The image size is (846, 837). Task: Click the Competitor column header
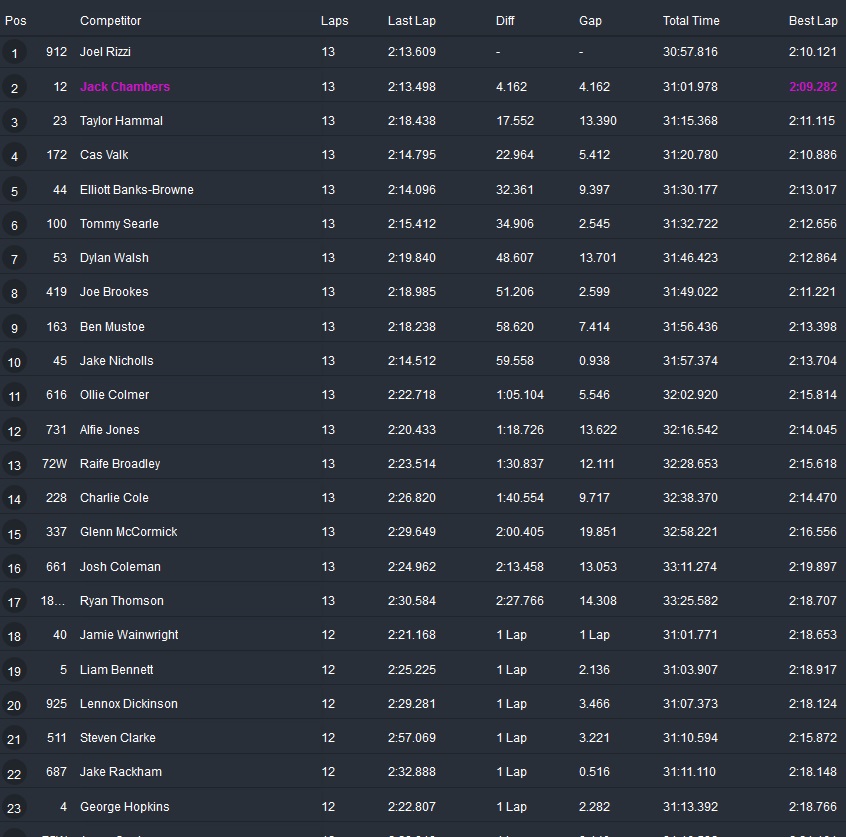pyautogui.click(x=110, y=21)
